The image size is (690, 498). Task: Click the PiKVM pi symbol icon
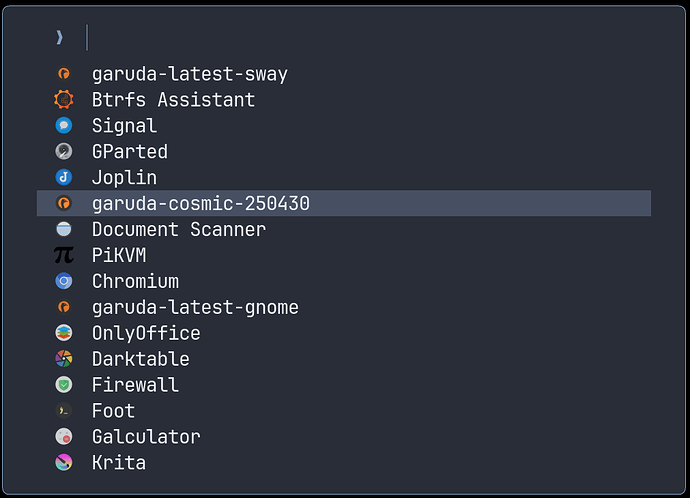point(64,255)
